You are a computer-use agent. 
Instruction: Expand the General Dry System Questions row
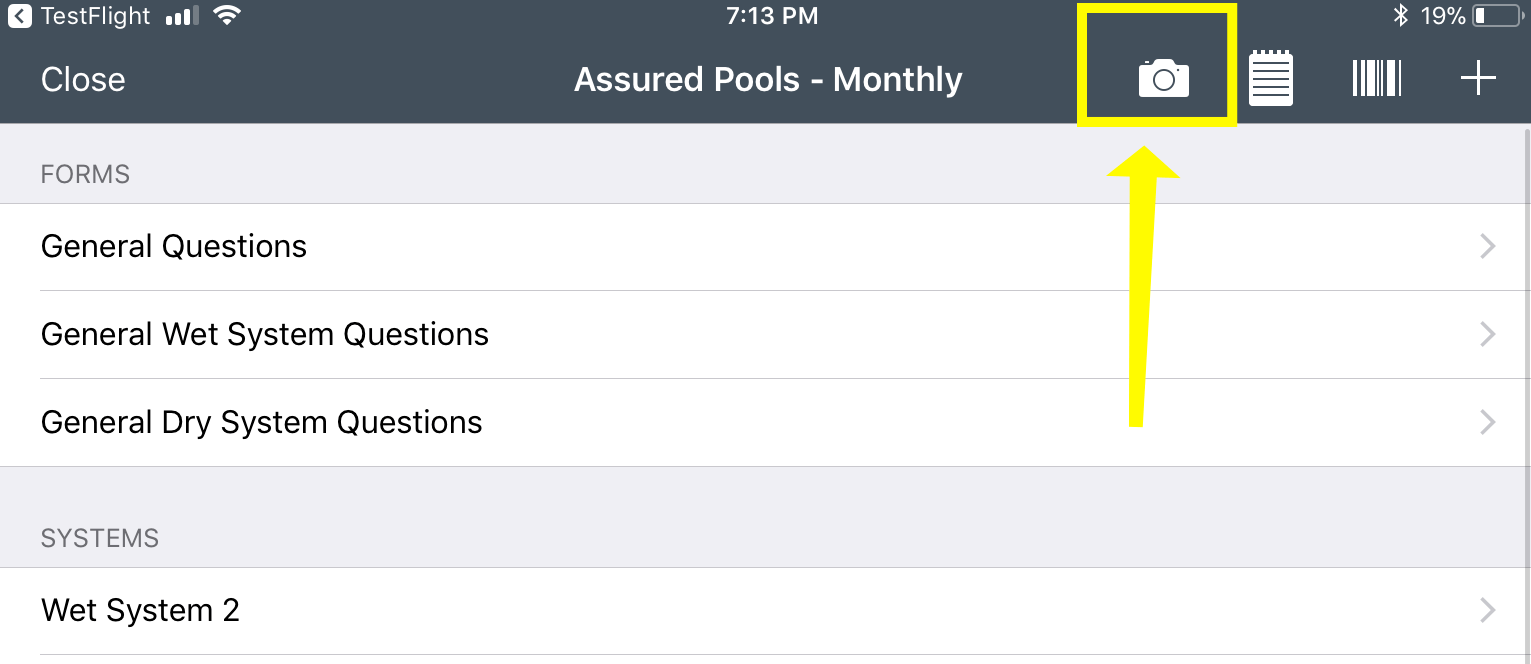point(1487,422)
